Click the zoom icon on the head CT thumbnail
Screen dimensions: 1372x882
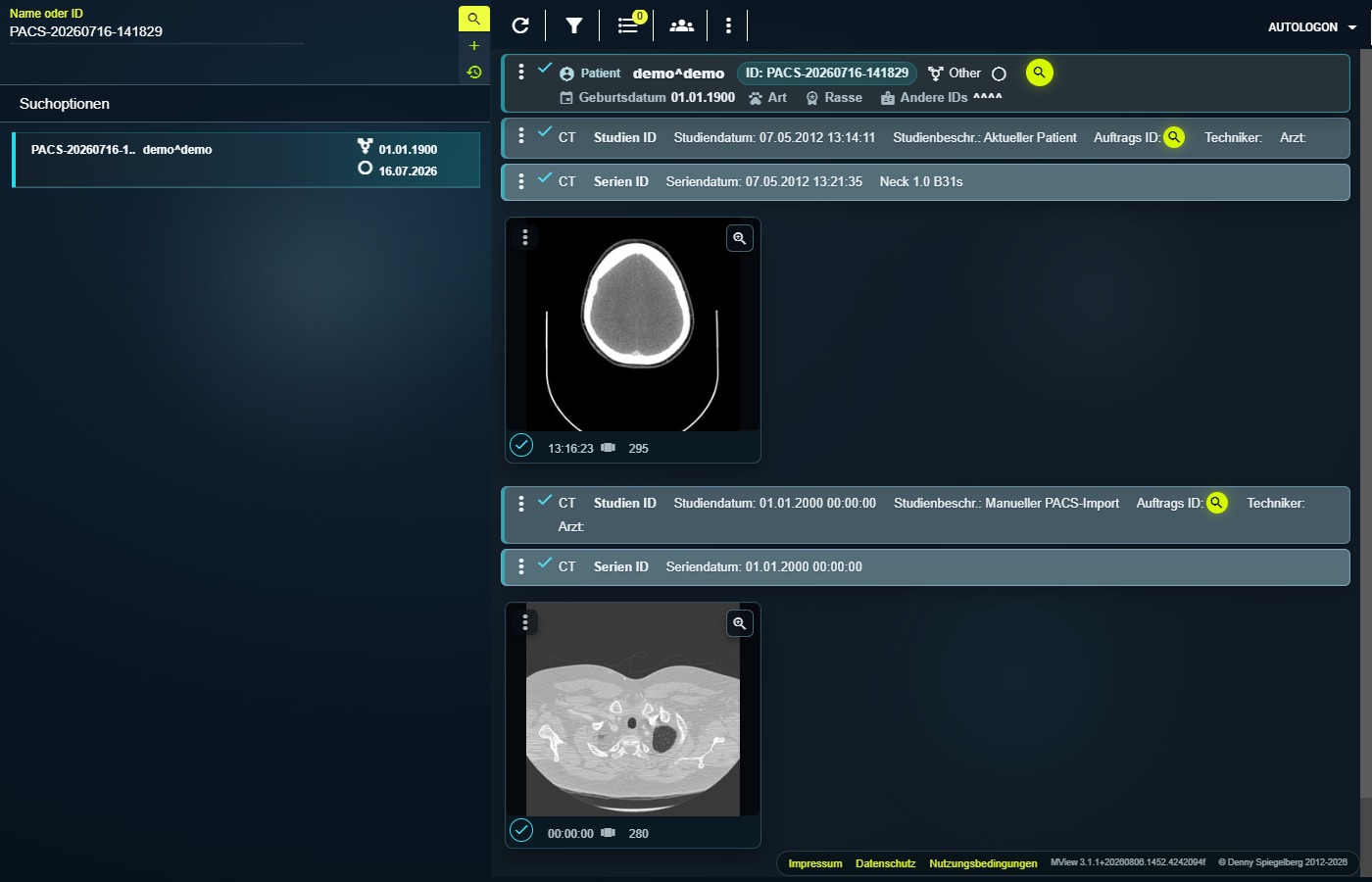(740, 238)
